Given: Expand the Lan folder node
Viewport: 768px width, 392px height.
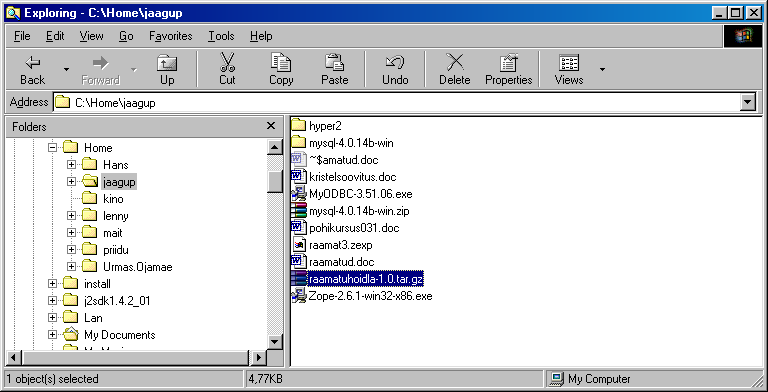Looking at the screenshot, I should (x=52, y=318).
